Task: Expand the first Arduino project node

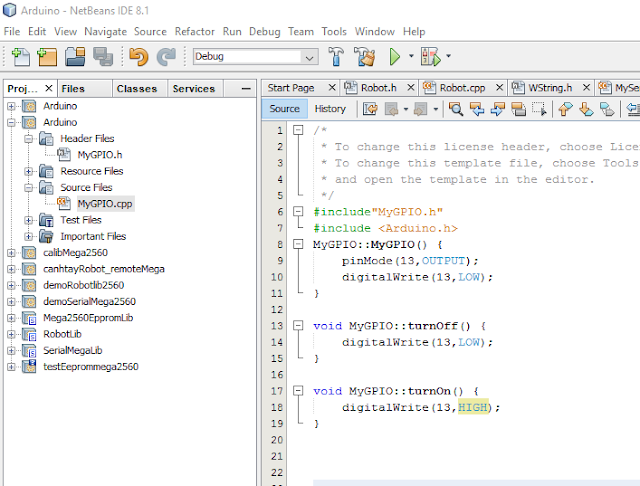Action: (11, 107)
